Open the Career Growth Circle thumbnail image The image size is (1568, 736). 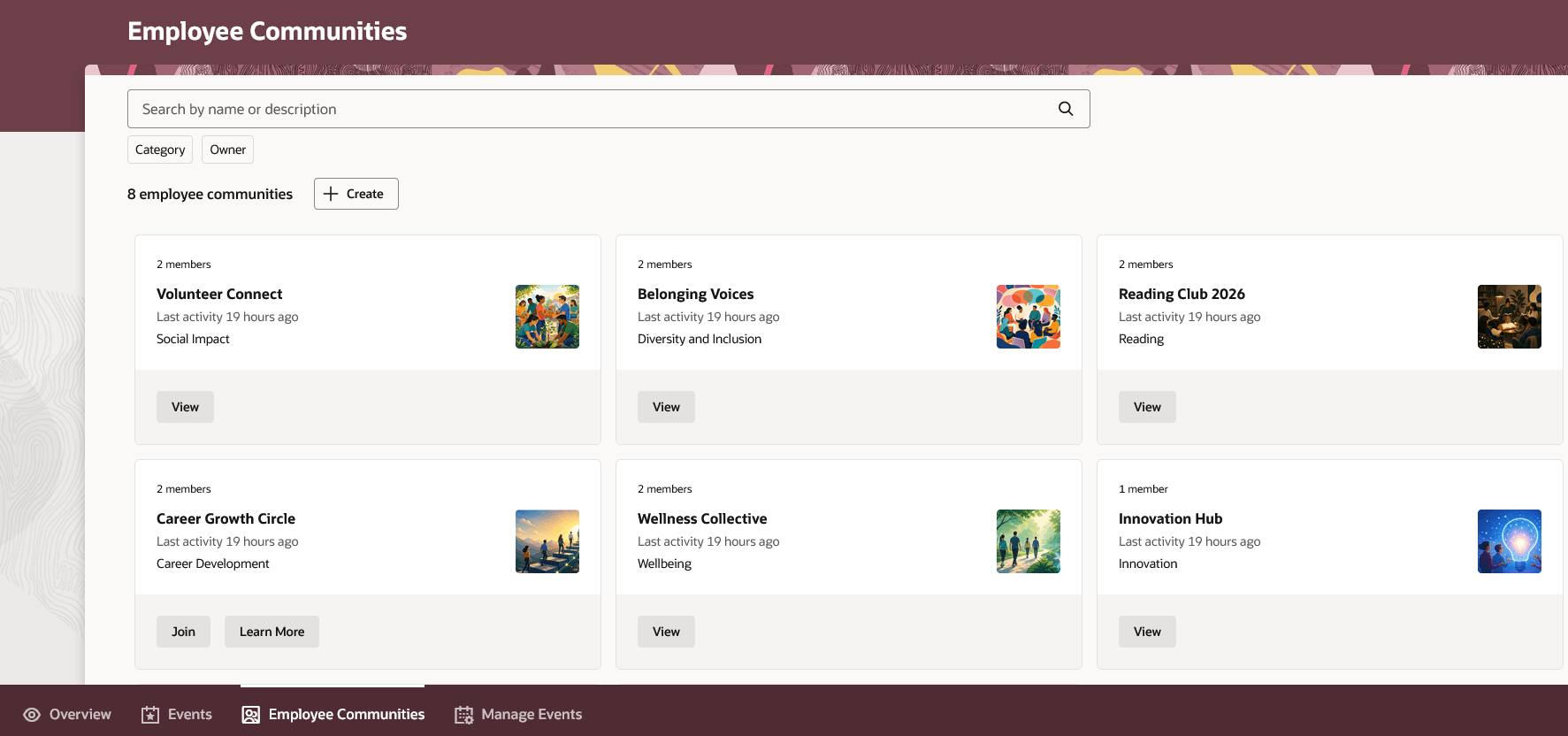547,541
